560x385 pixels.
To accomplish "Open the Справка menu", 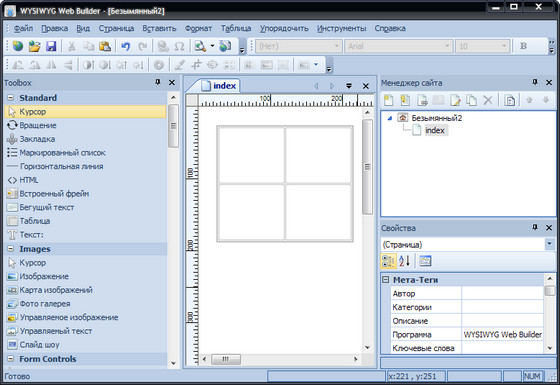I will tap(390, 28).
